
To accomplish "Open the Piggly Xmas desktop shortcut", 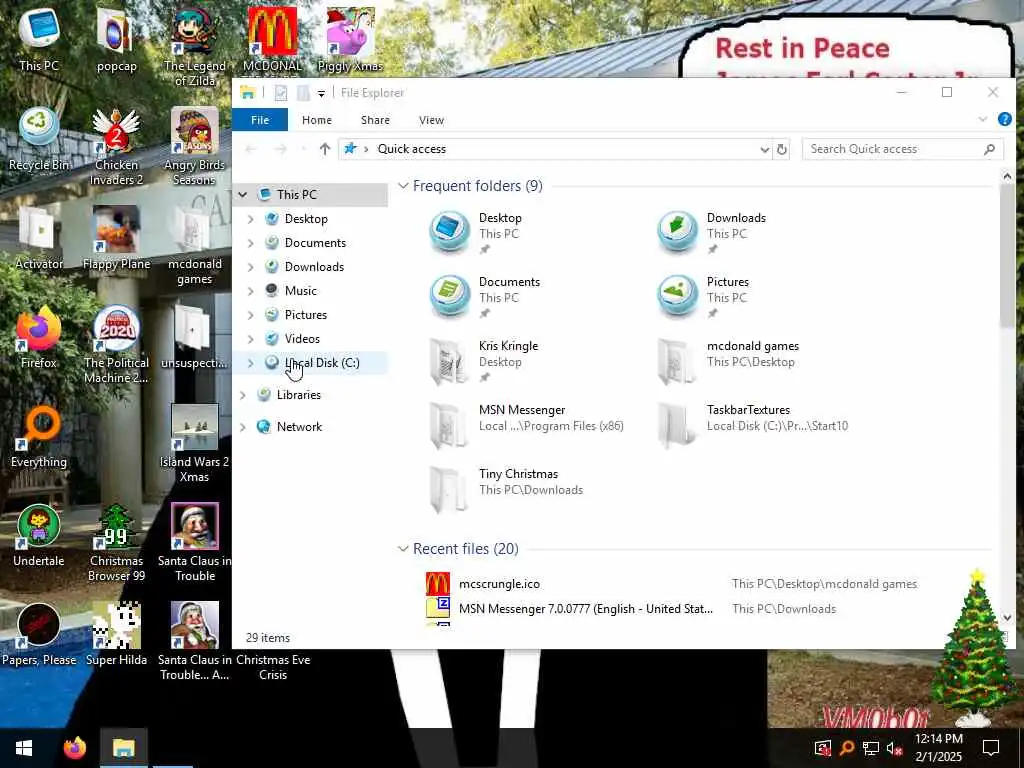I will point(350,40).
